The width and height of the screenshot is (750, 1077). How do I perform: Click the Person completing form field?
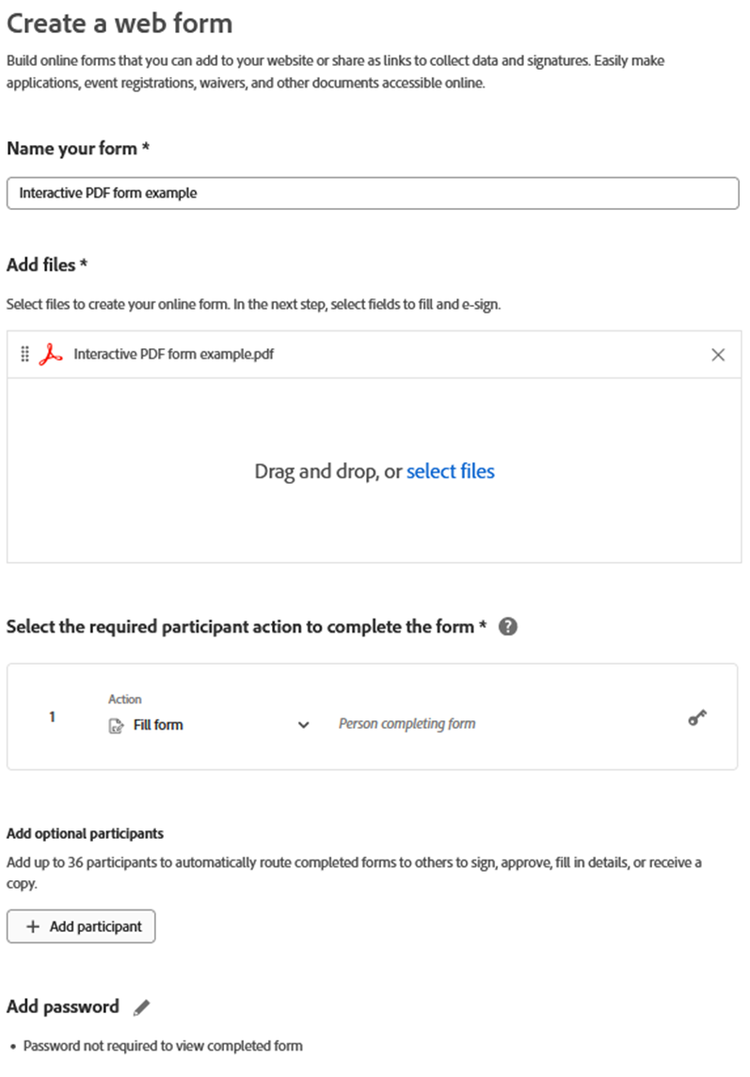click(407, 724)
